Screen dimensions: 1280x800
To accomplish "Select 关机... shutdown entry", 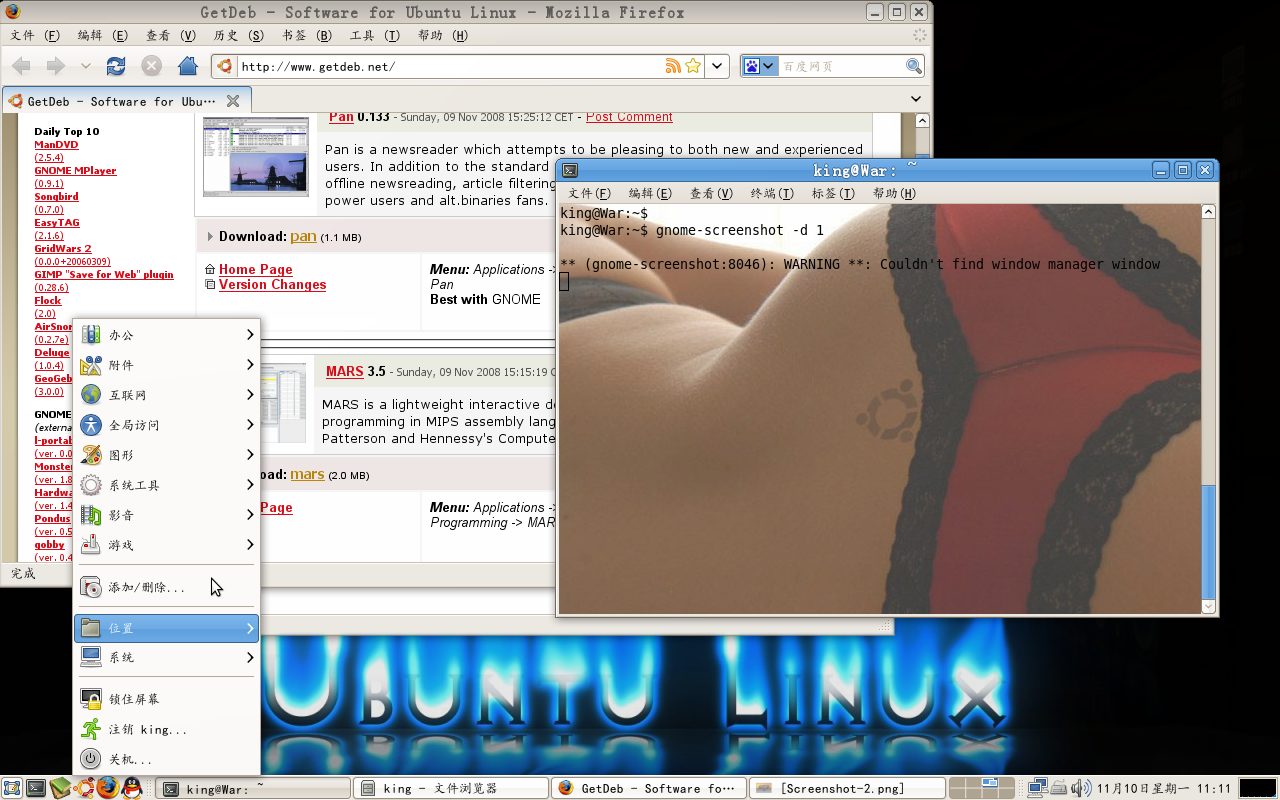I will [x=168, y=759].
